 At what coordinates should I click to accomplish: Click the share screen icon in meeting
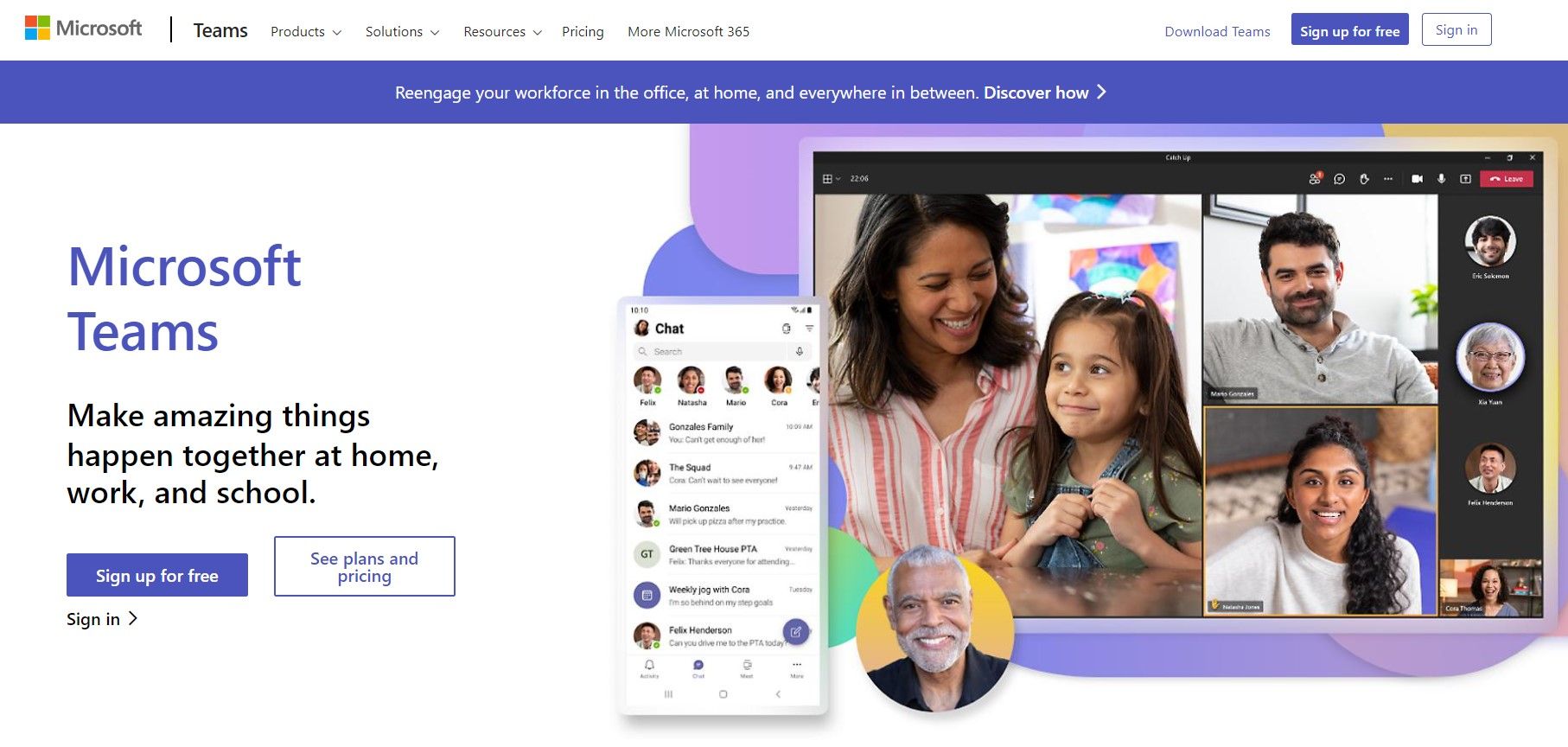pyautogui.click(x=1465, y=179)
